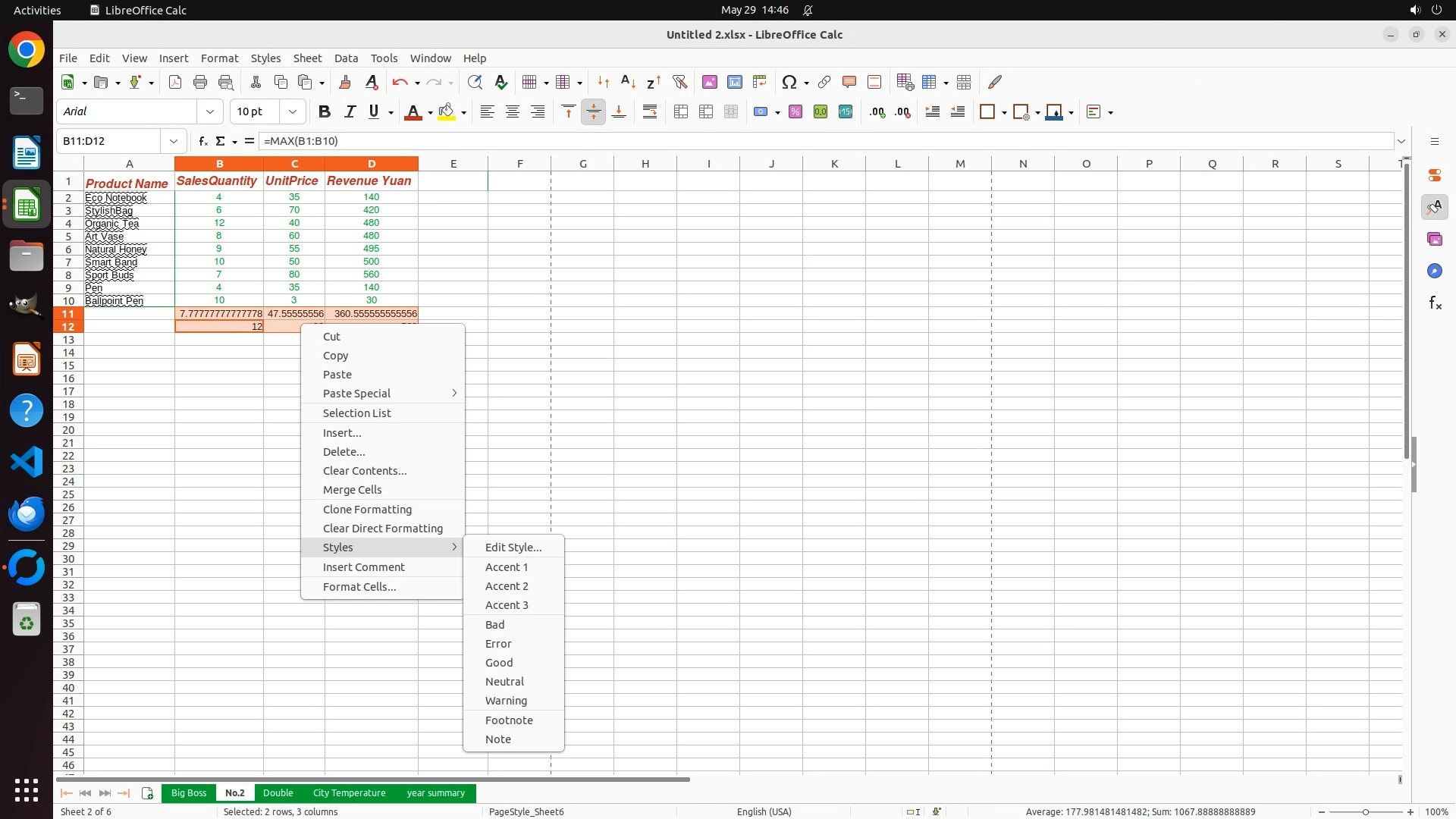
Task: Open the font size dropdown arrow
Action: pyautogui.click(x=292, y=112)
